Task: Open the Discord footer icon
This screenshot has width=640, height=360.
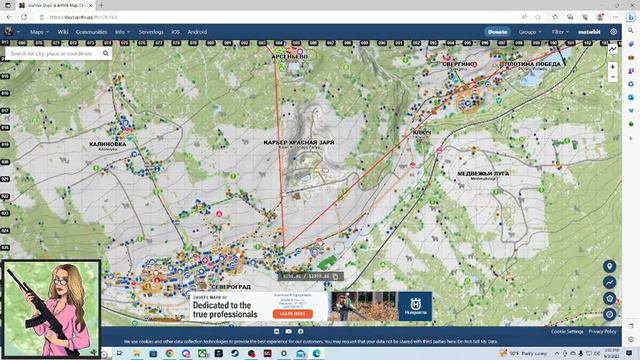Action: click(276, 331)
